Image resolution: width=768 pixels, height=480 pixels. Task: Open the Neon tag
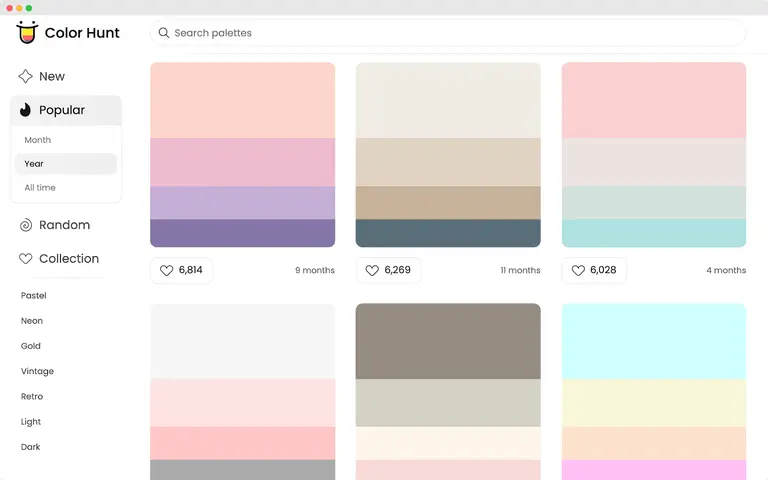(32, 321)
